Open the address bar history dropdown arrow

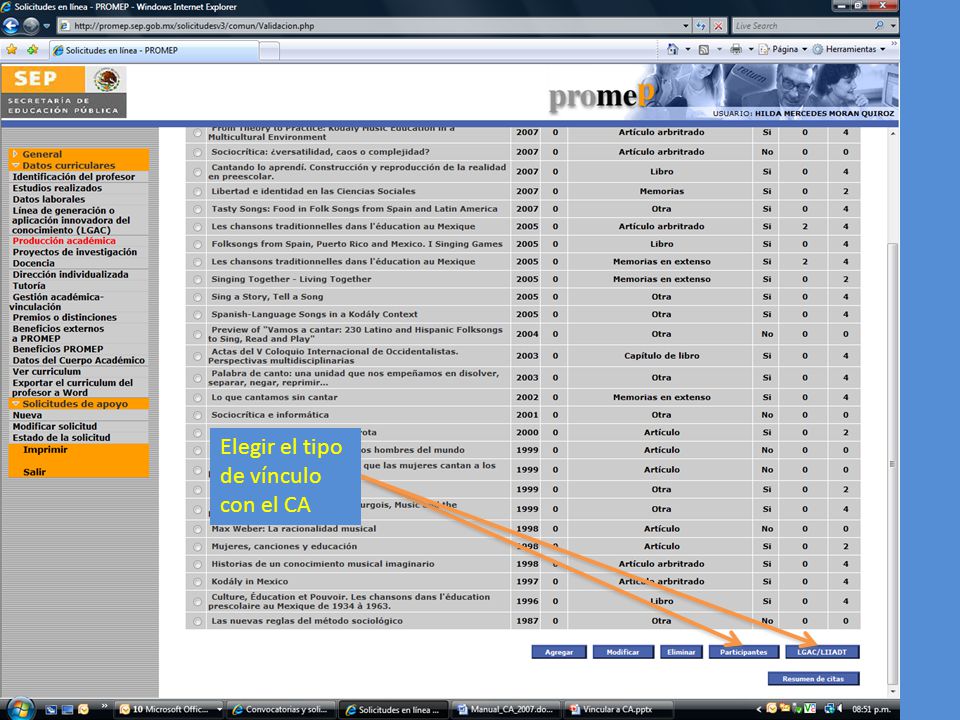click(685, 26)
